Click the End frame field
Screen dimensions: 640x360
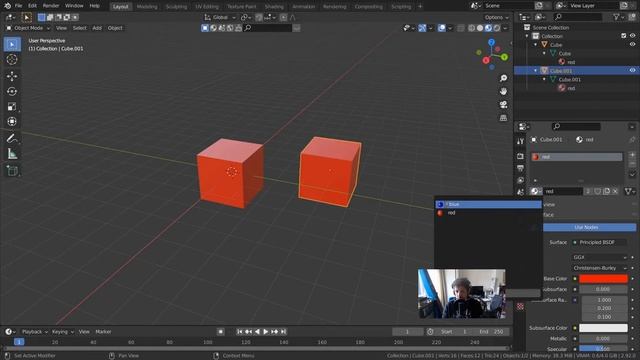coord(491,332)
